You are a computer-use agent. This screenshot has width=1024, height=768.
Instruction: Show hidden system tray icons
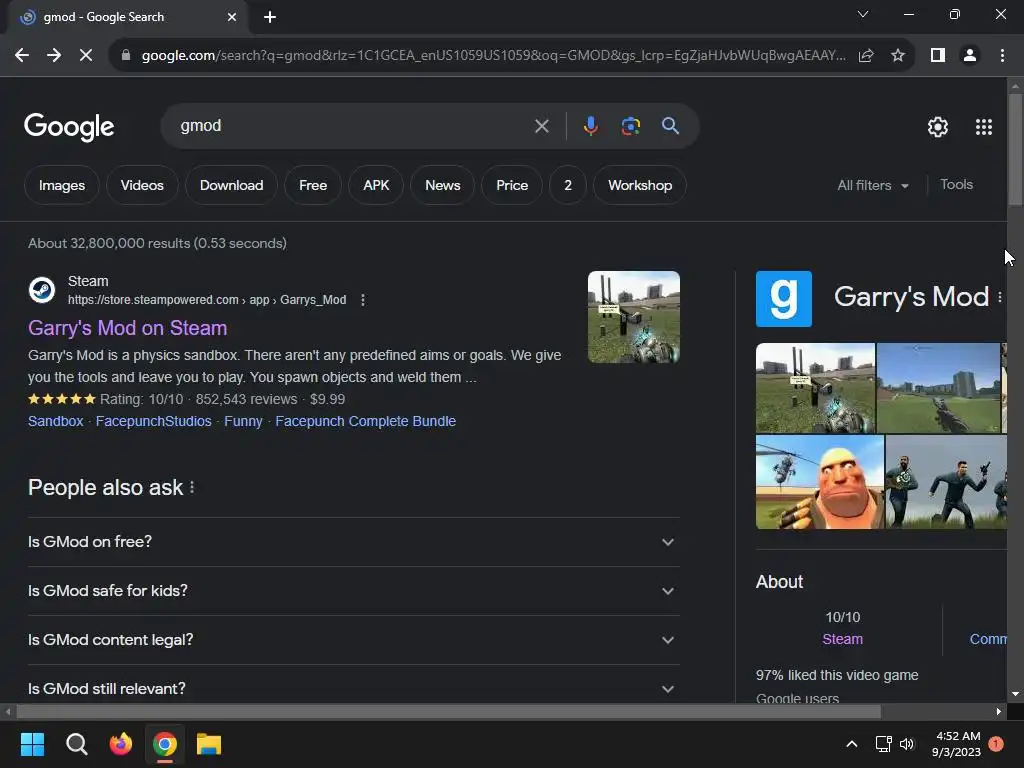coord(852,744)
